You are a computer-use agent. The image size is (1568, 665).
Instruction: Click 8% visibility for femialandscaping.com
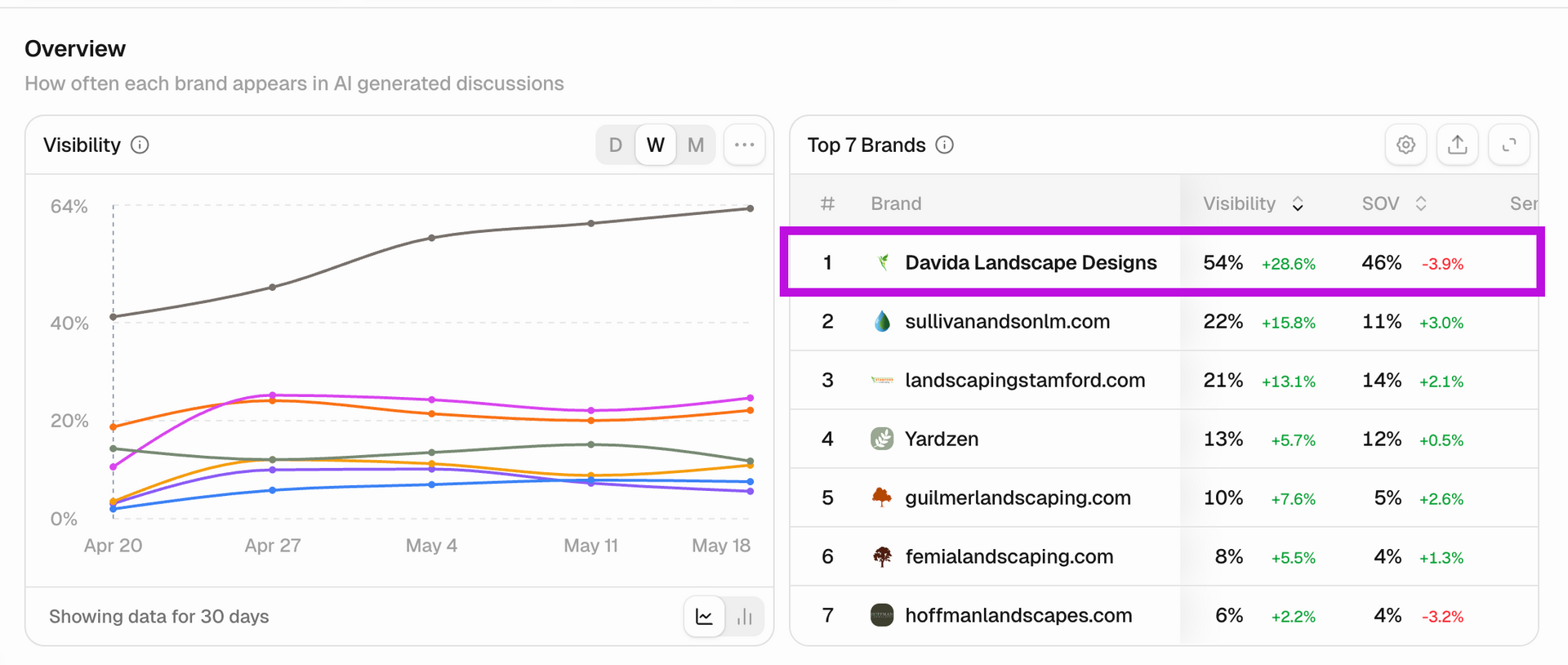point(1229,556)
